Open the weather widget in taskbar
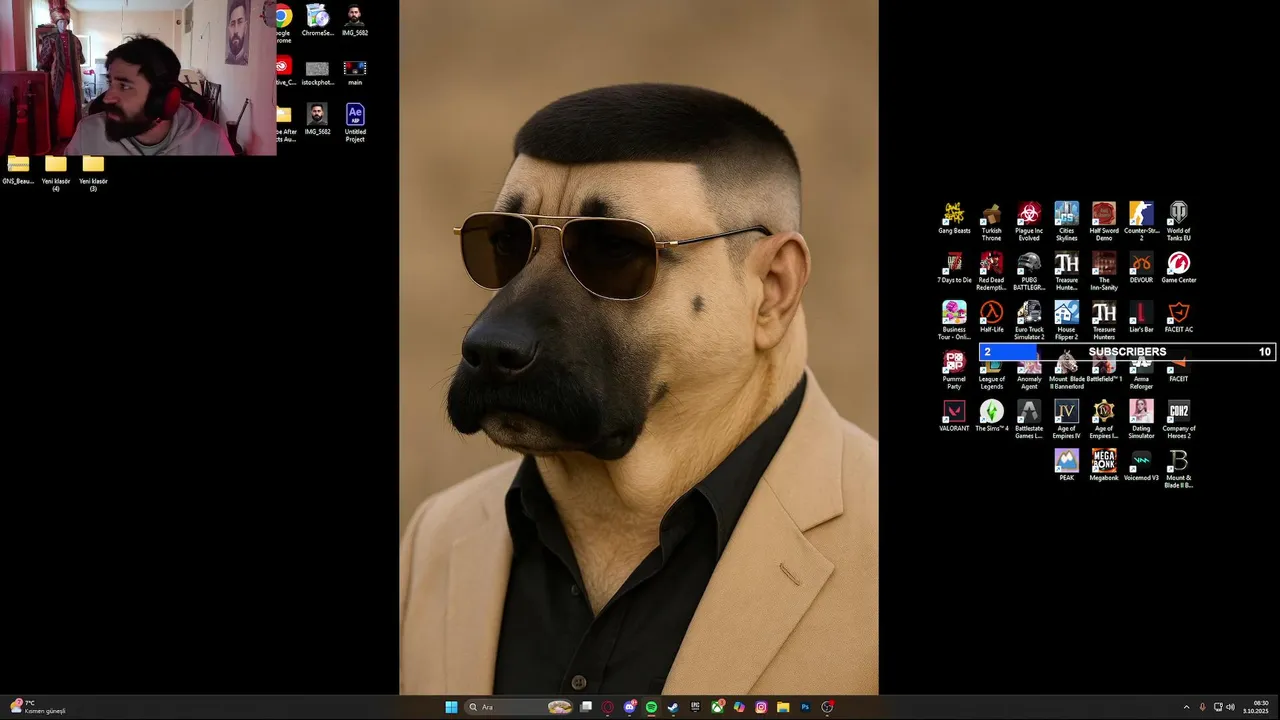 click(37, 707)
